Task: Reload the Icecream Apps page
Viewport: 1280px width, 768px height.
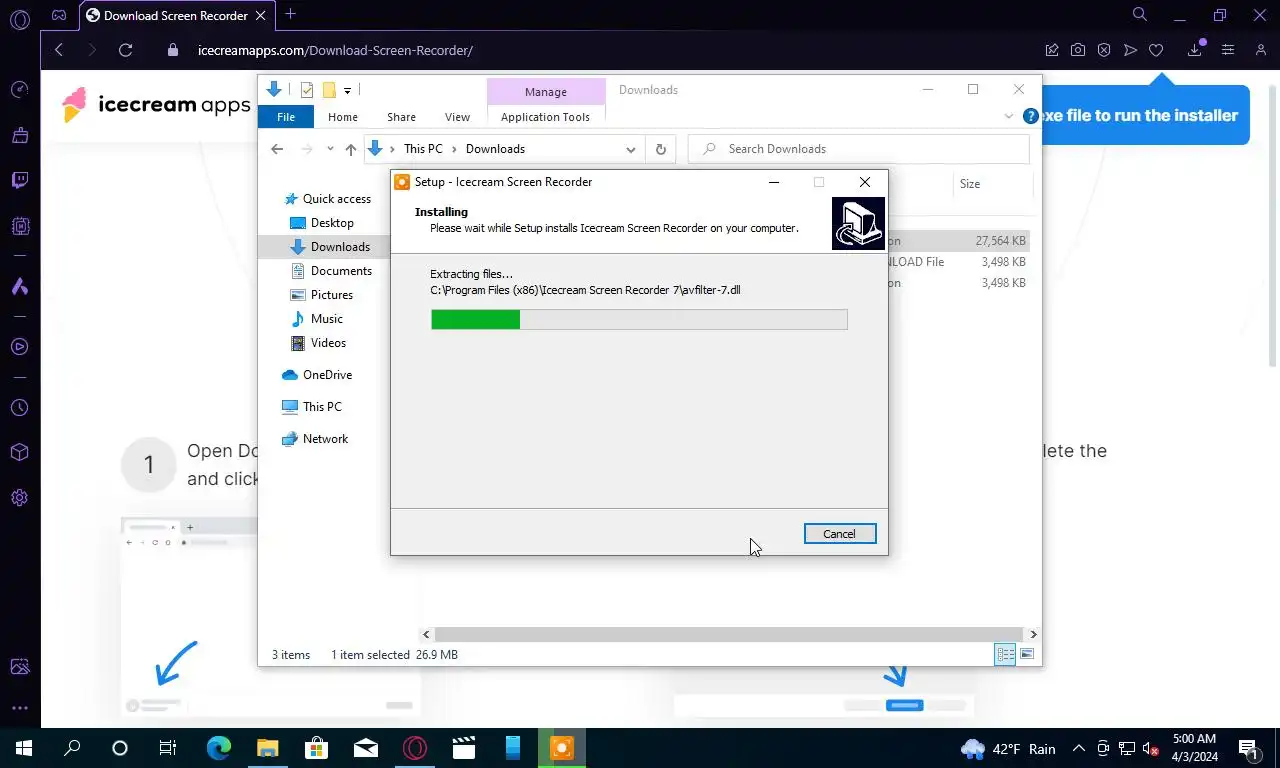Action: [x=125, y=50]
